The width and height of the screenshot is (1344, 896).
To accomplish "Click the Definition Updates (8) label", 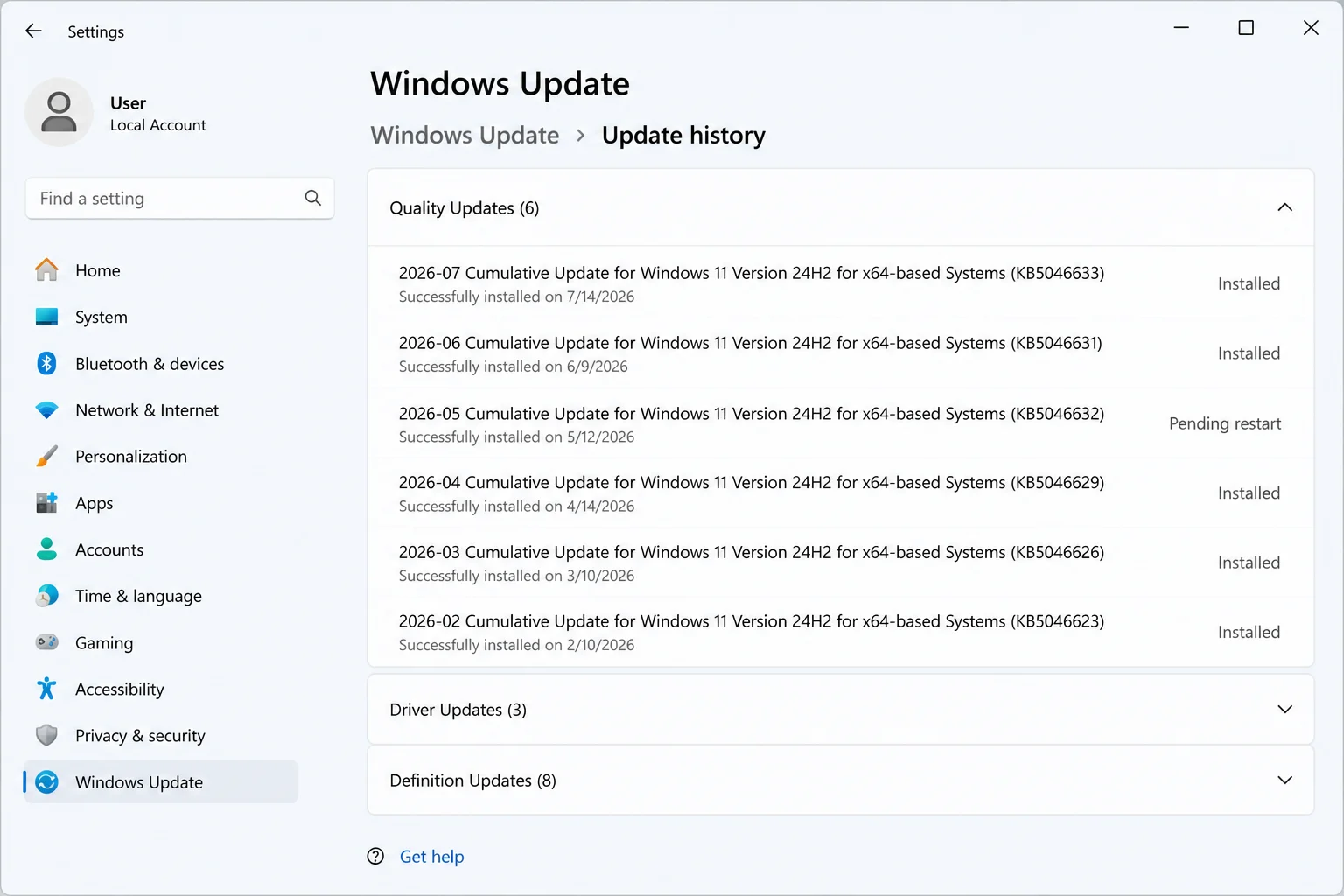I will coord(472,780).
